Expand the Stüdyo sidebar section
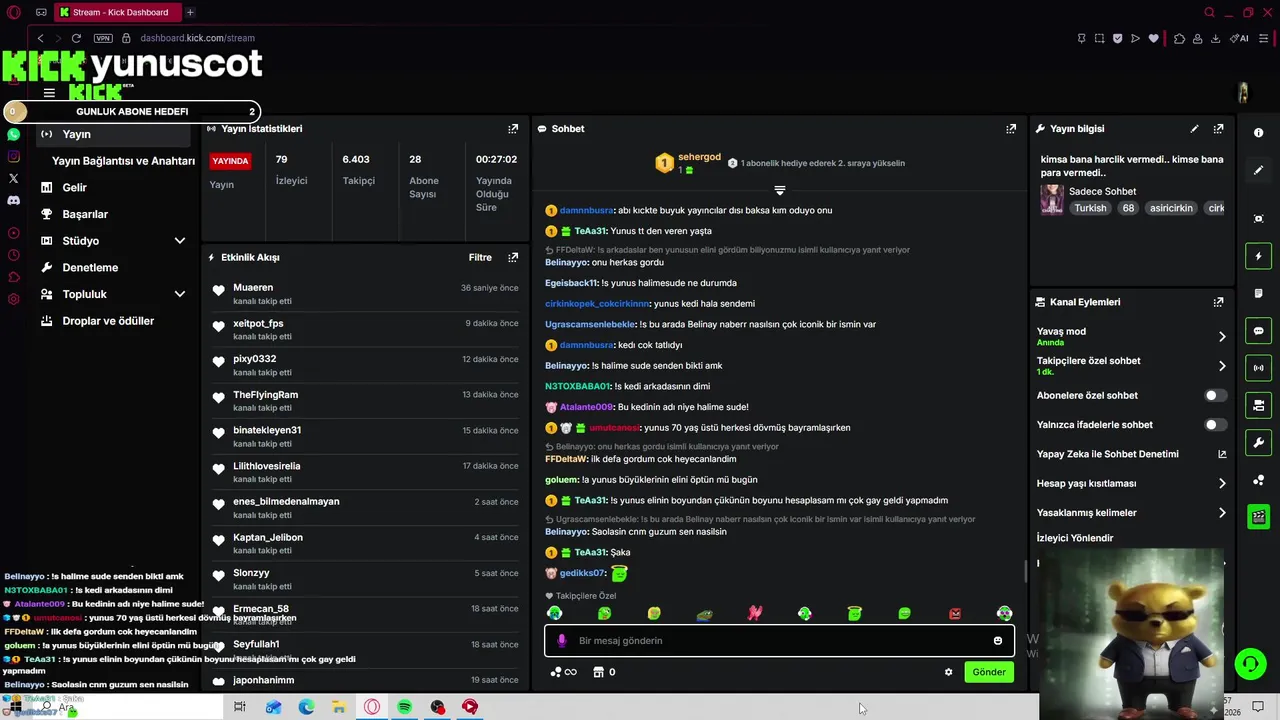This screenshot has height=720, width=1280. [x=180, y=241]
